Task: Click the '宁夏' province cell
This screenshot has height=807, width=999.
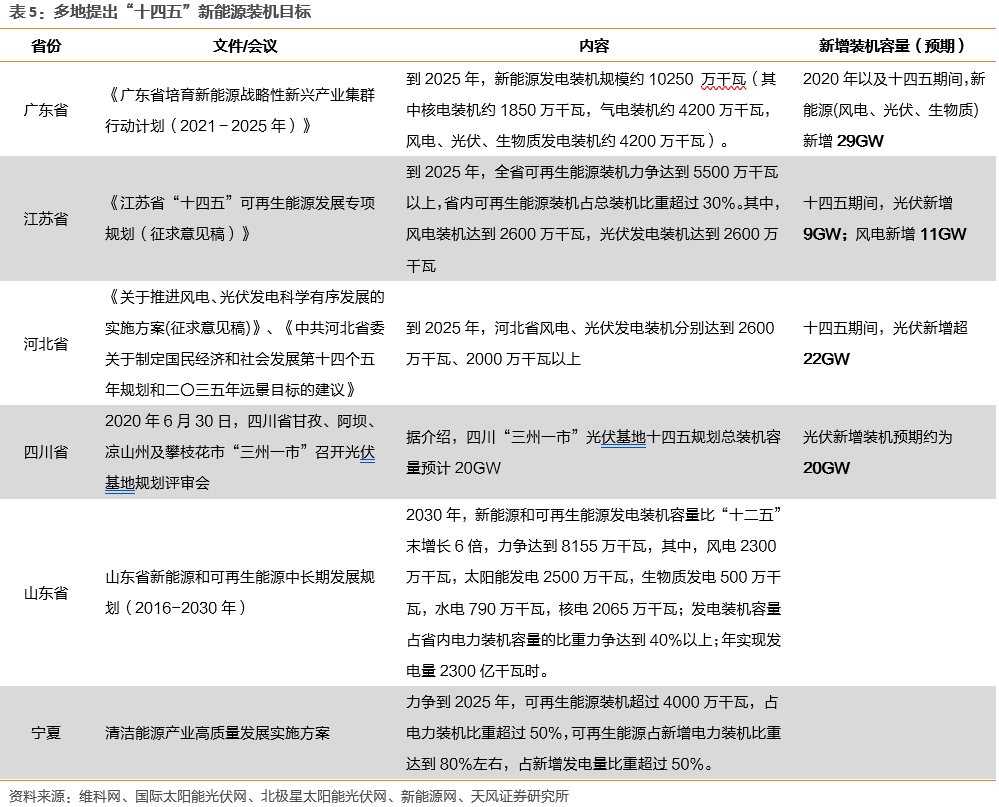Action: pos(46,733)
